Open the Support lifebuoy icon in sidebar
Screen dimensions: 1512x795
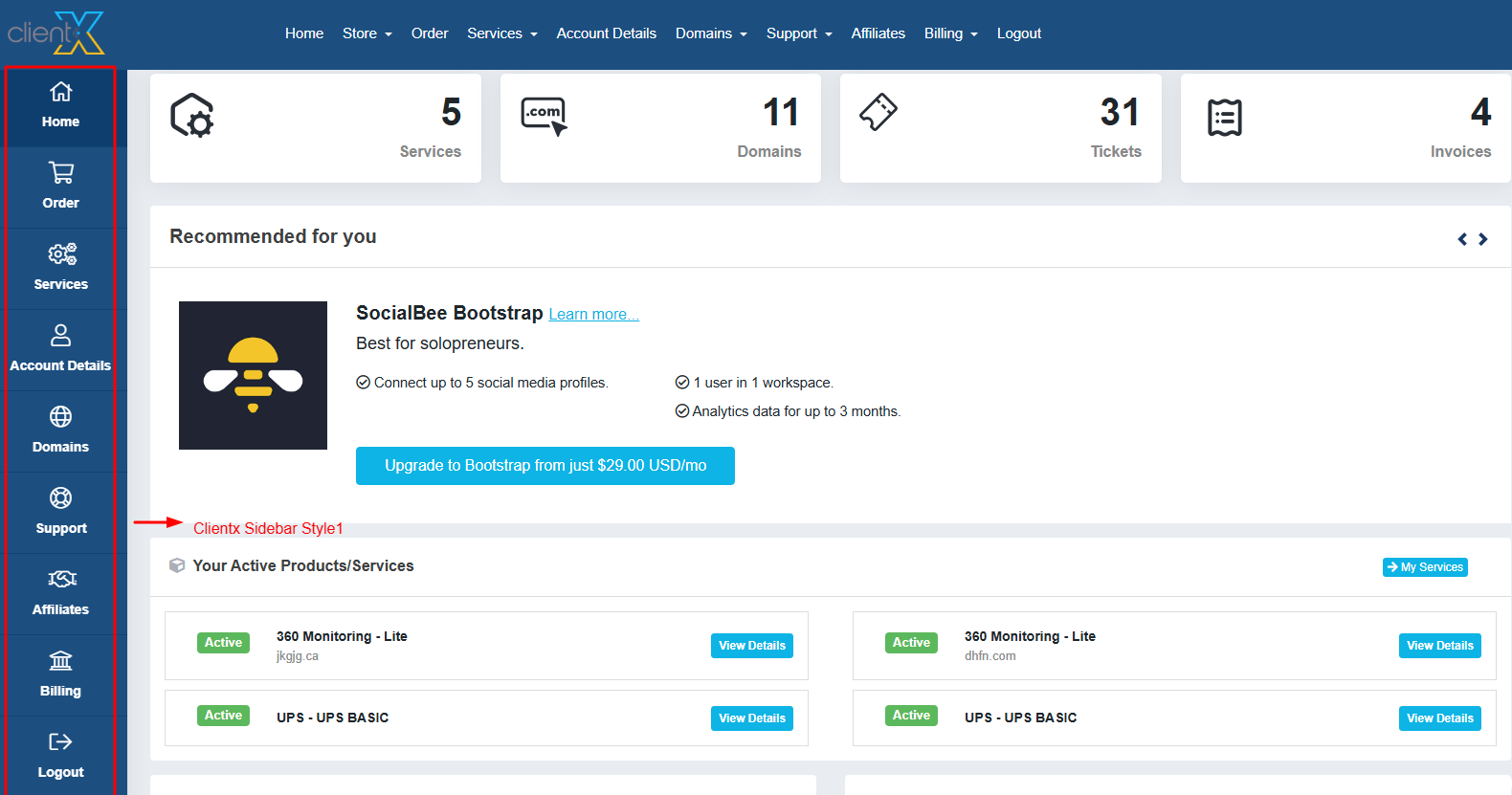[x=60, y=498]
